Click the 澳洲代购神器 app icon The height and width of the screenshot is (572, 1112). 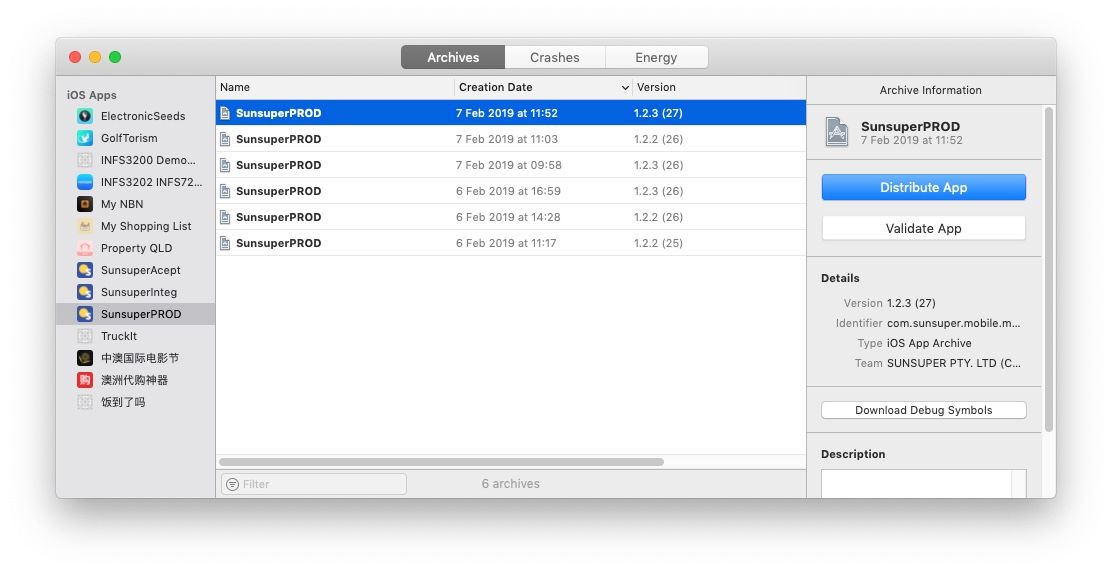point(85,379)
